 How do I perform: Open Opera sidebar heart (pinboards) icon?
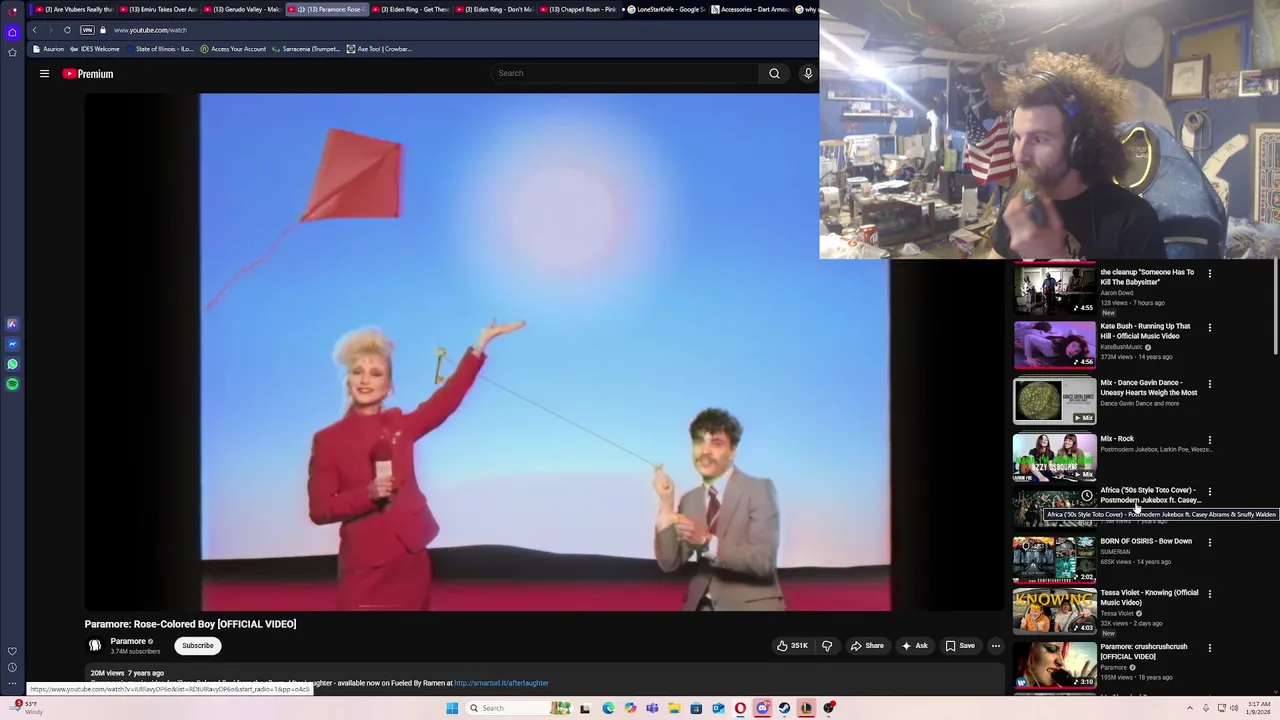click(x=12, y=651)
